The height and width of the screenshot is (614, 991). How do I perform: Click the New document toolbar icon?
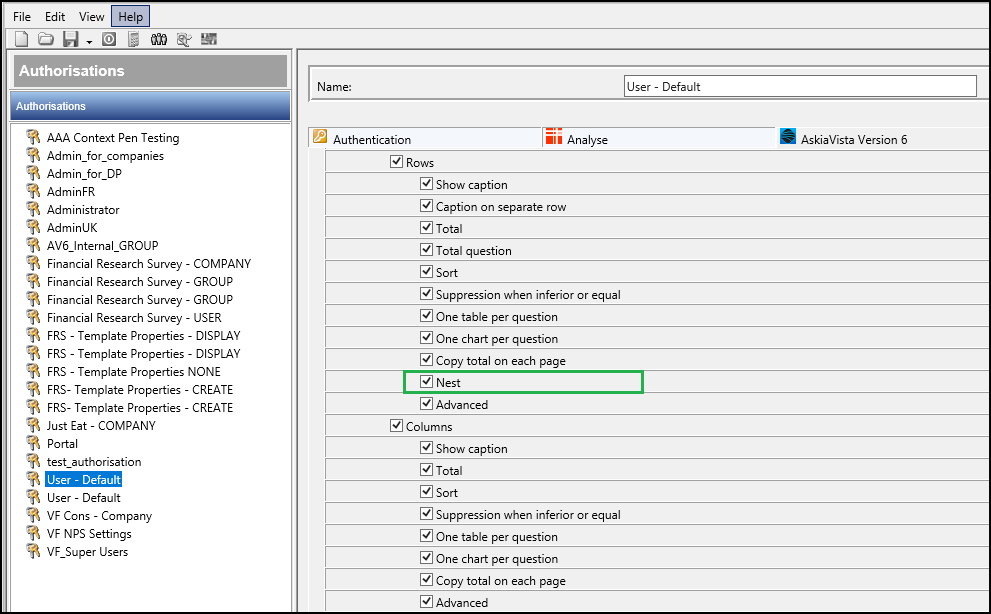pyautogui.click(x=21, y=39)
